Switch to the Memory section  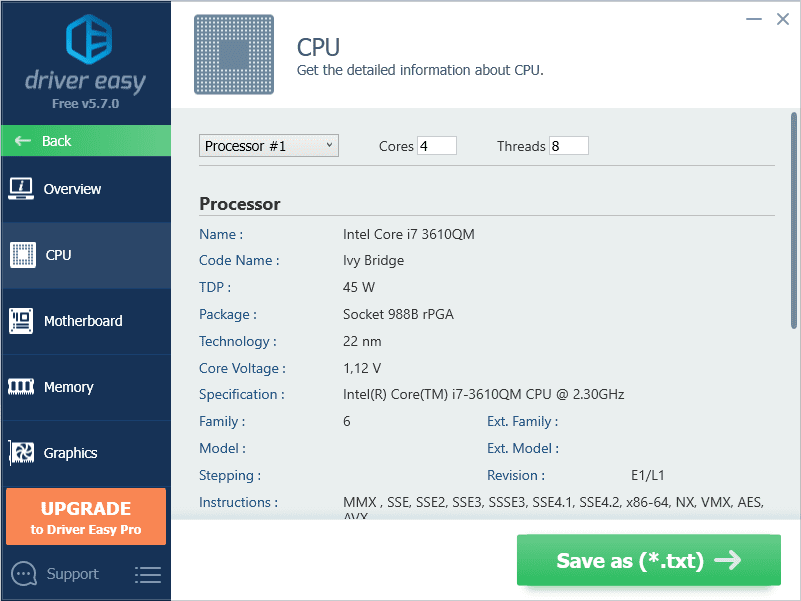point(69,387)
